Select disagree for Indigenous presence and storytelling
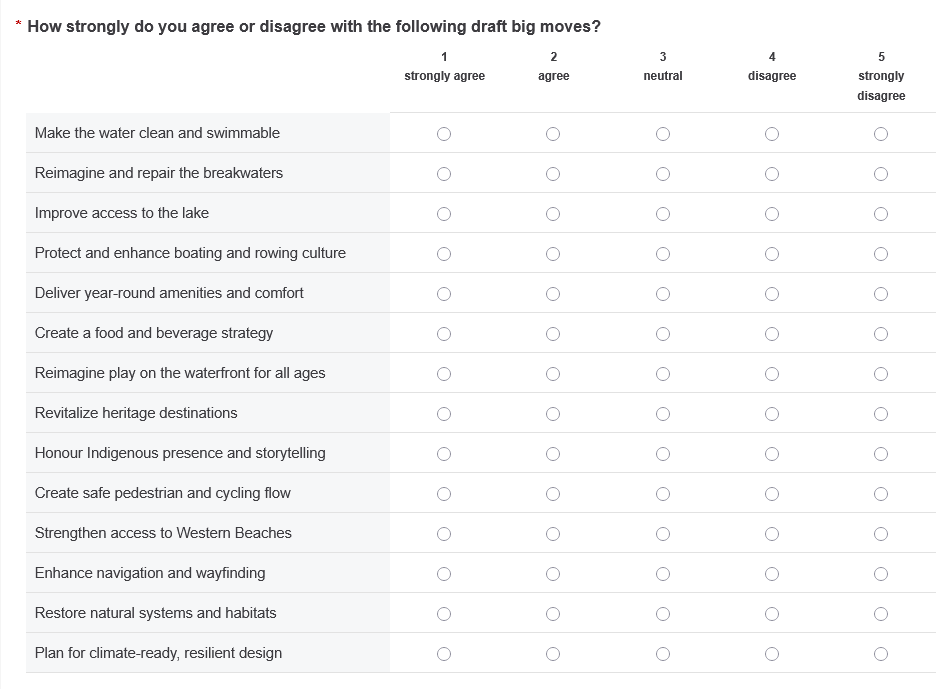This screenshot has height=689, width=942. pos(771,454)
